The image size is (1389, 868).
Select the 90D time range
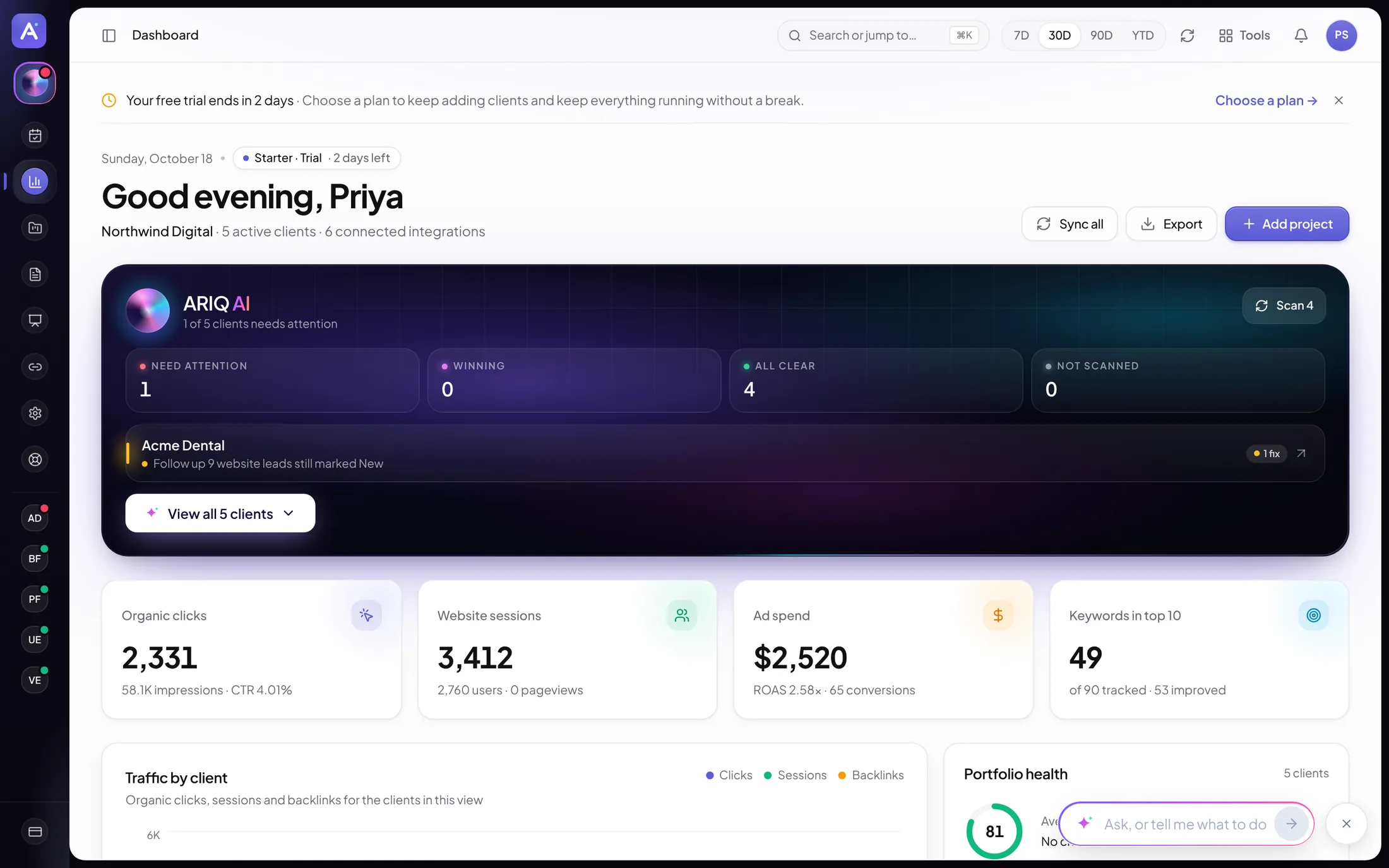(x=1101, y=35)
